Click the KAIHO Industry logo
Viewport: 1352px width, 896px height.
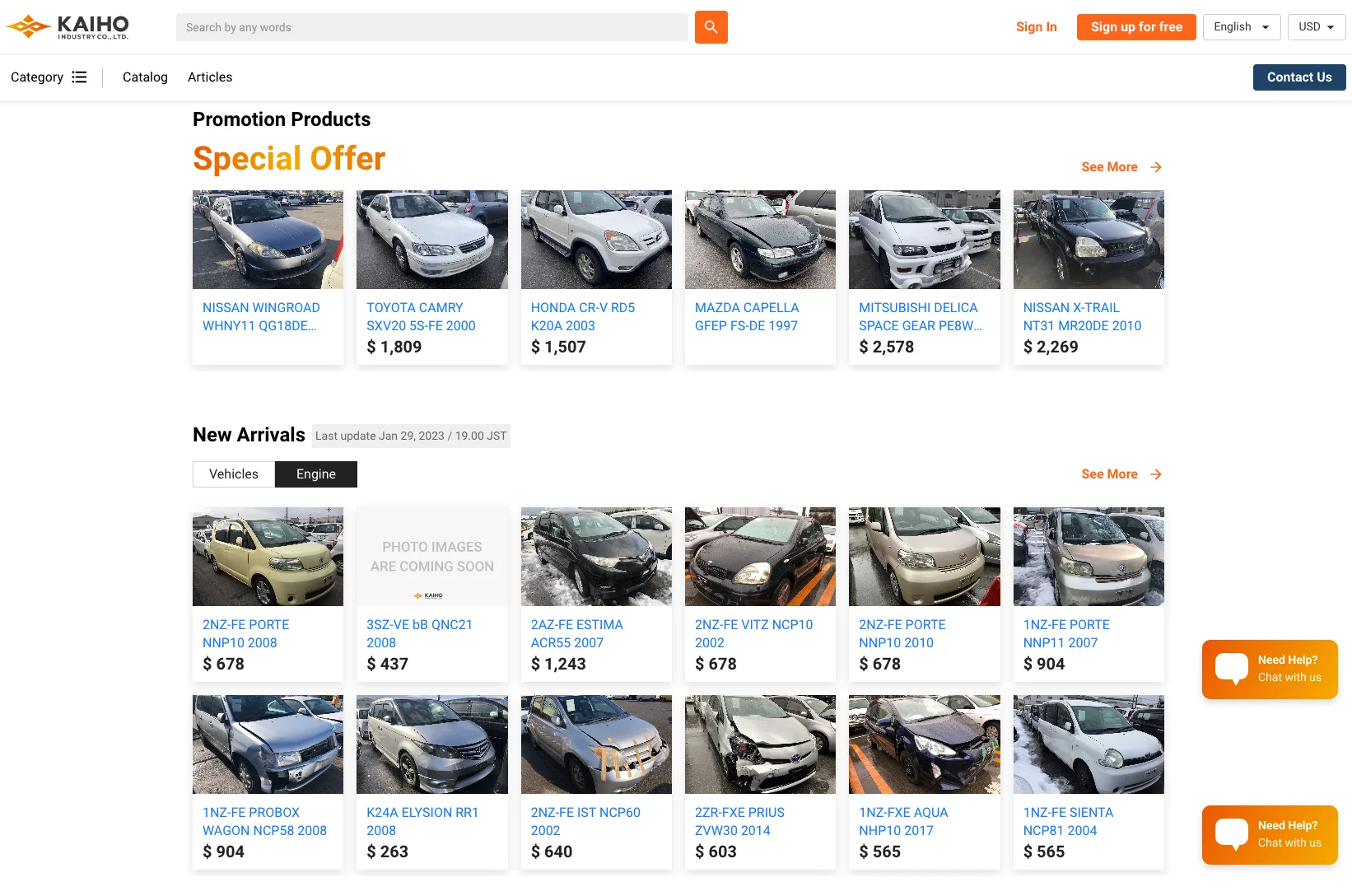pos(69,26)
